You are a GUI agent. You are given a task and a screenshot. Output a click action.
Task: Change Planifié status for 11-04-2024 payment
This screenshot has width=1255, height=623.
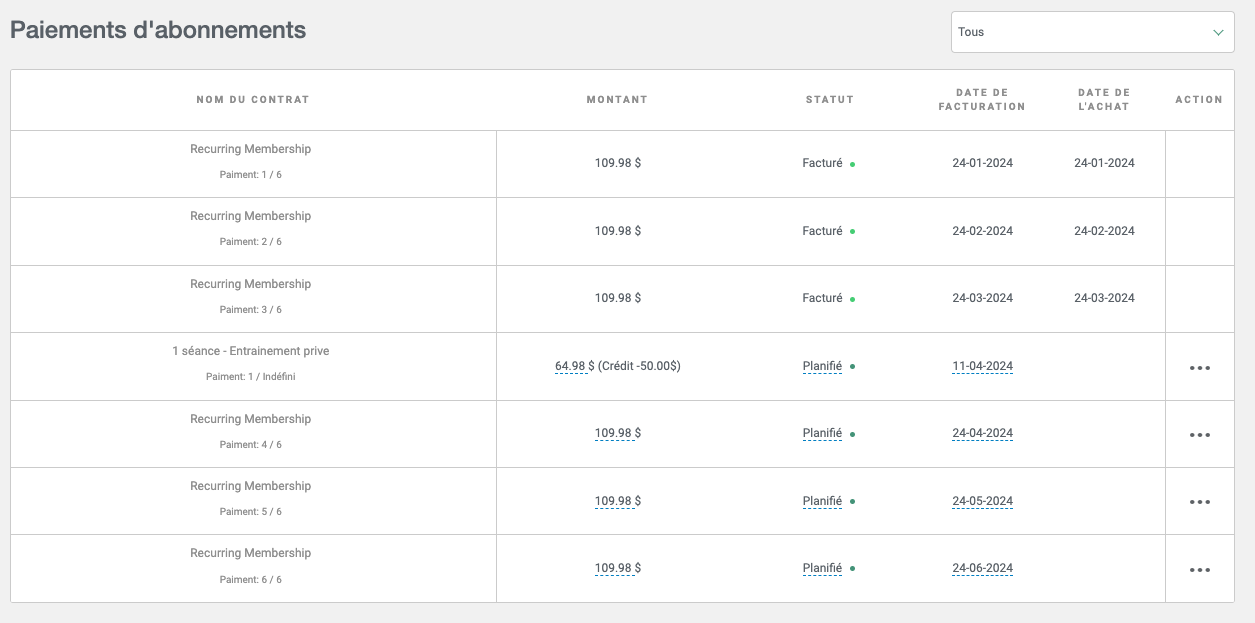[822, 366]
